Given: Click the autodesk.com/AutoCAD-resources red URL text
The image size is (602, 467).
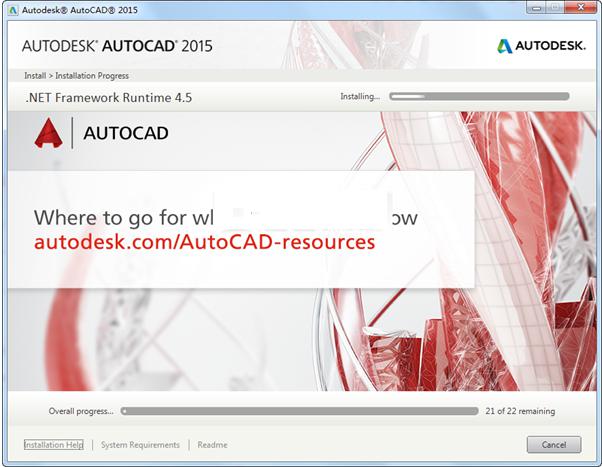Looking at the screenshot, I should click(x=204, y=243).
